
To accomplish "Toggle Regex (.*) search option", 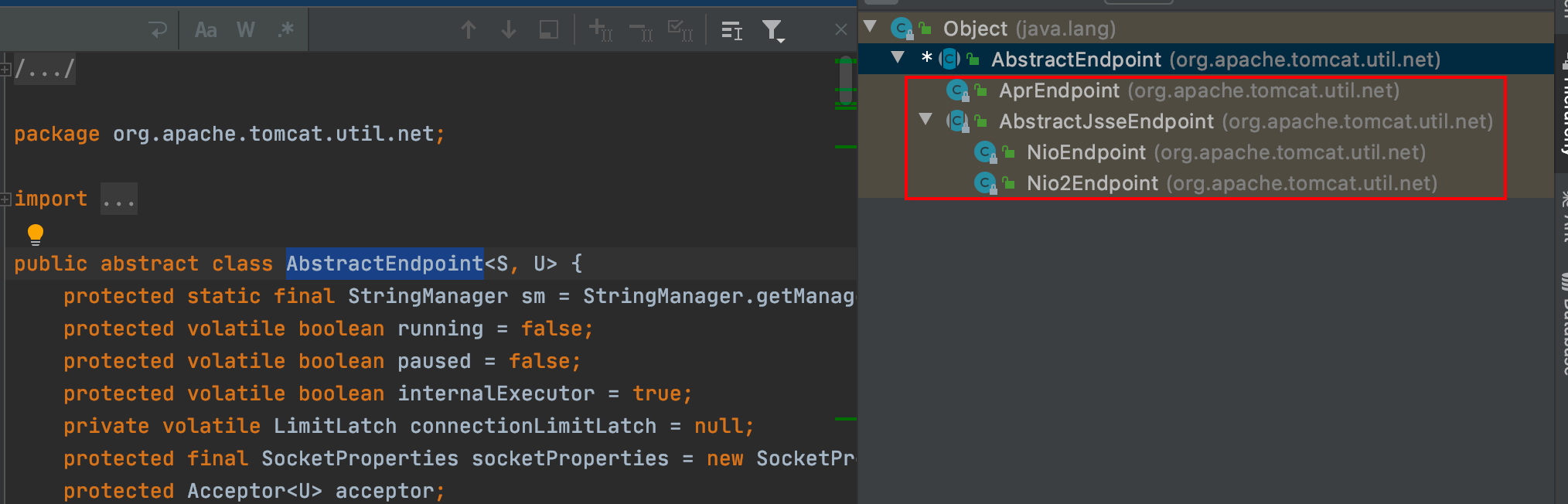I will pyautogui.click(x=286, y=30).
